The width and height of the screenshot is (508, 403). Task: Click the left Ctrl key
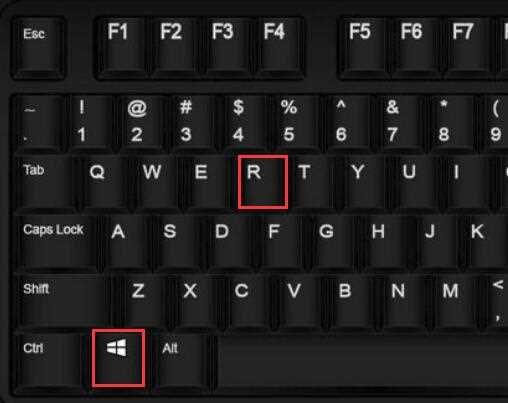click(x=49, y=360)
